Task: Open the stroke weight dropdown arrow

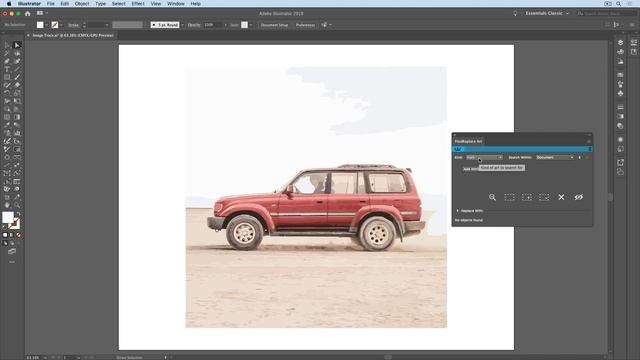Action: [107, 25]
